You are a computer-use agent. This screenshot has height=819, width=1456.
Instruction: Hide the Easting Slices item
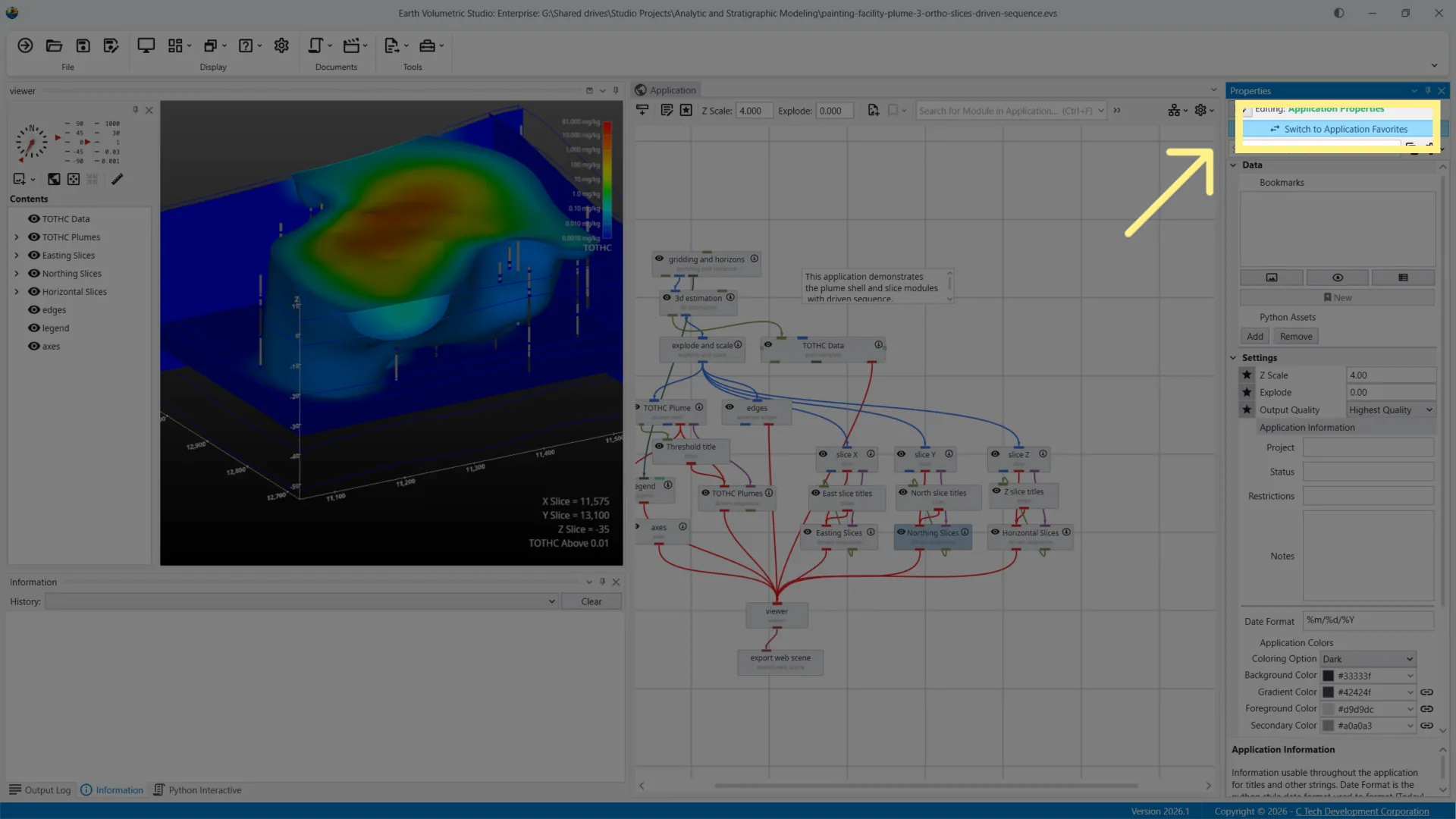pyautogui.click(x=34, y=255)
